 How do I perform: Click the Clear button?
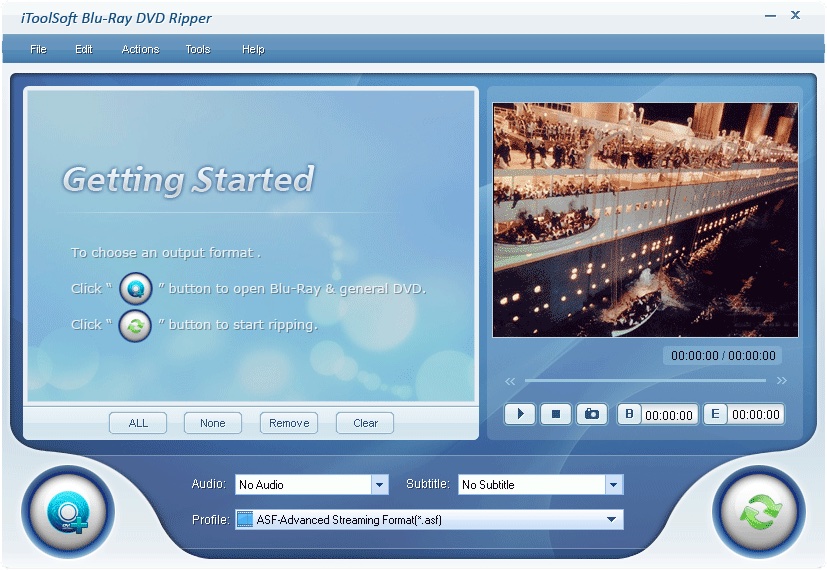[365, 423]
